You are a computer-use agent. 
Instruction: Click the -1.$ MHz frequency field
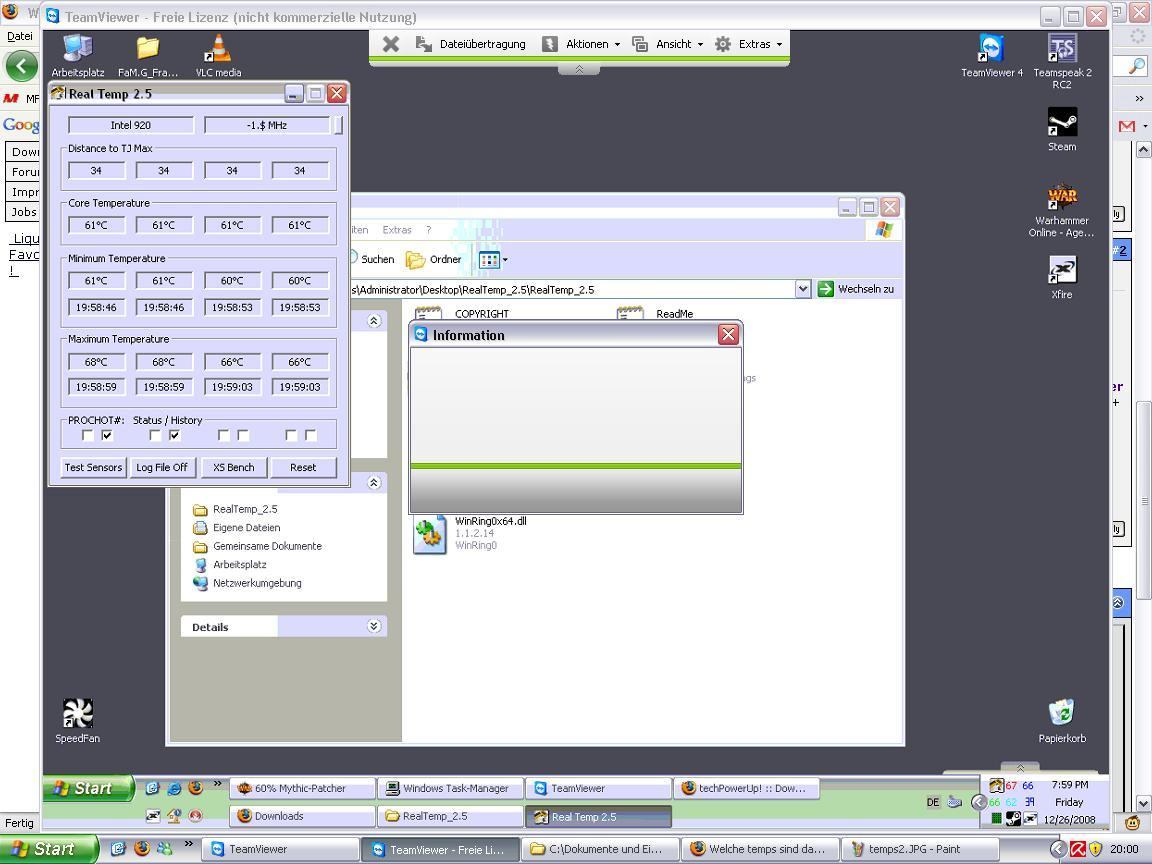pyautogui.click(x=267, y=125)
